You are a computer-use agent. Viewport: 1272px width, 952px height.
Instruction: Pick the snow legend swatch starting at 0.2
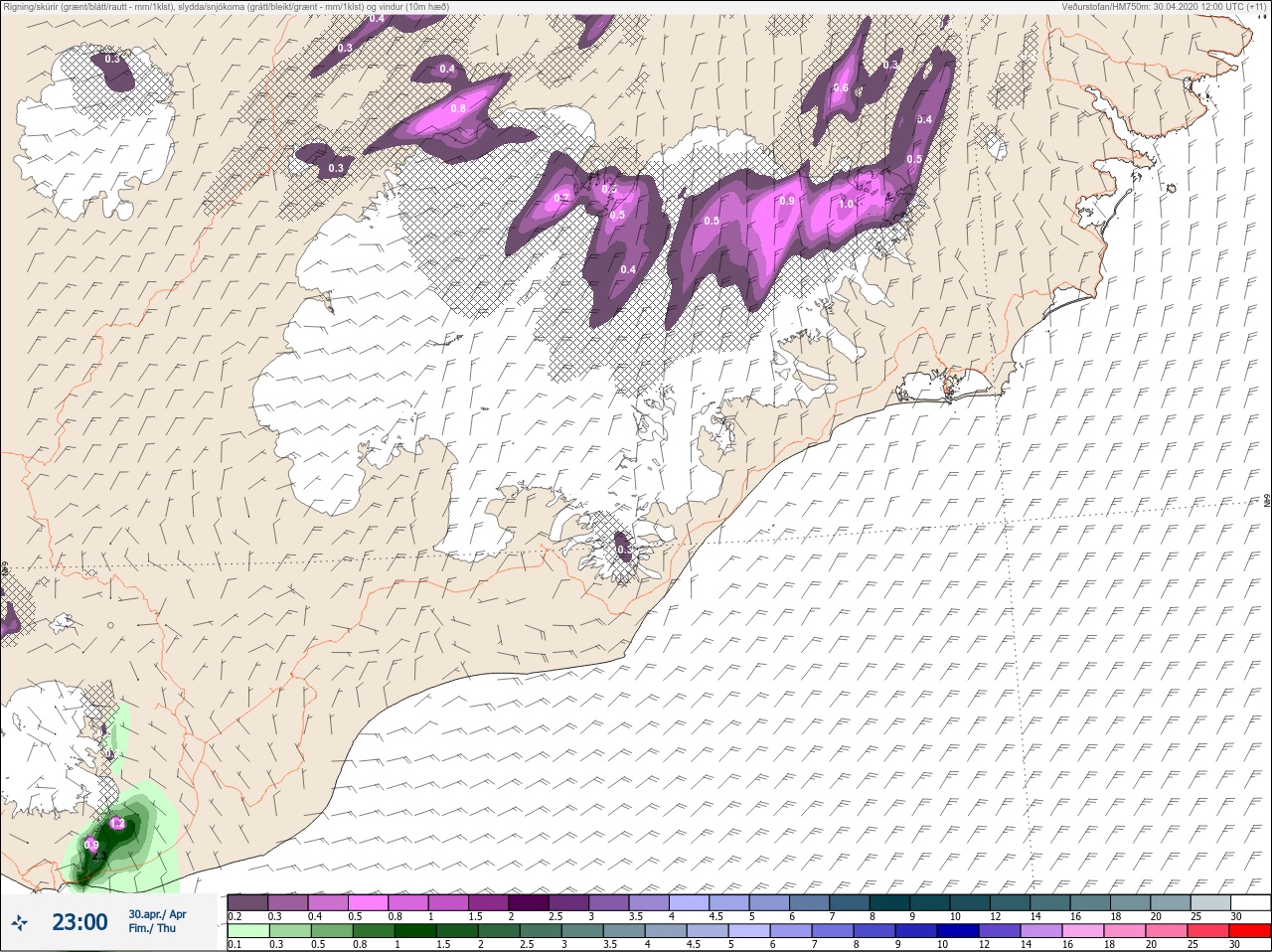pos(247,902)
